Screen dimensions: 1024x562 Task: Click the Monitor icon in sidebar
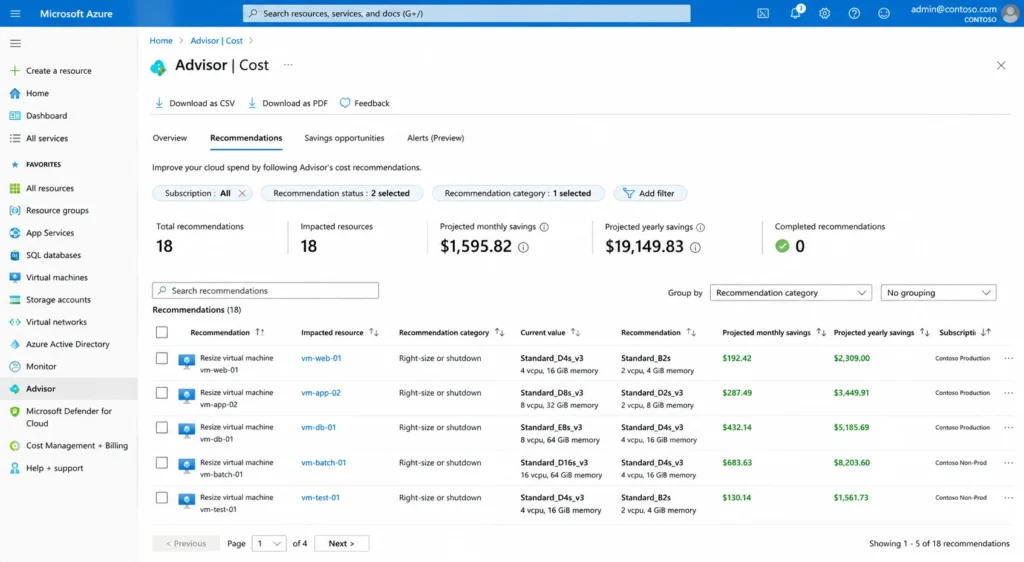15,366
